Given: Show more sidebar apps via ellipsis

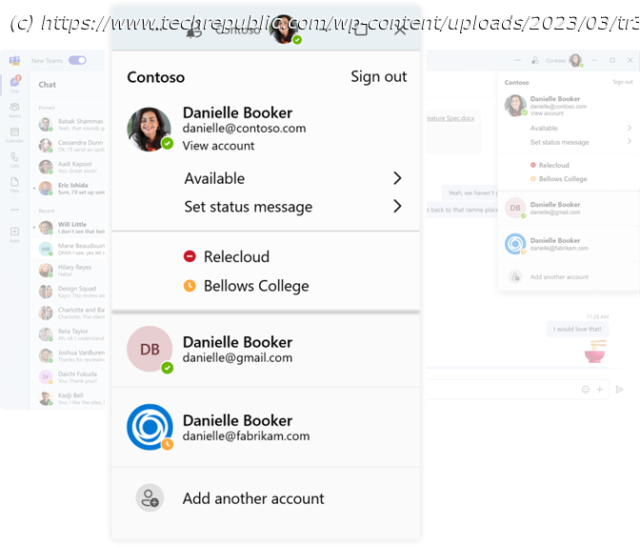Looking at the screenshot, I should click(x=15, y=210).
